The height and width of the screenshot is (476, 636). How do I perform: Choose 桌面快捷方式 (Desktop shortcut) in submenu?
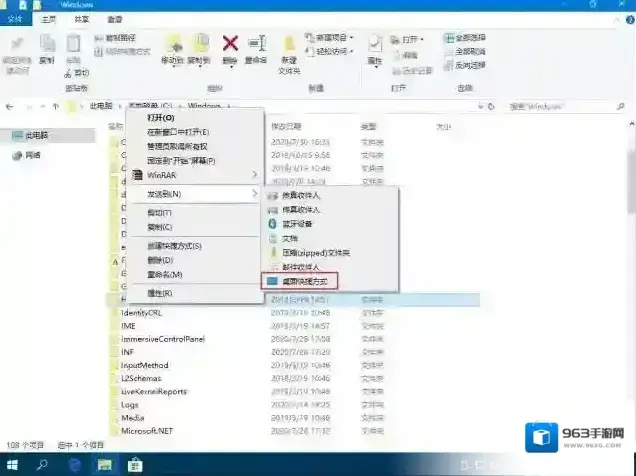300,281
